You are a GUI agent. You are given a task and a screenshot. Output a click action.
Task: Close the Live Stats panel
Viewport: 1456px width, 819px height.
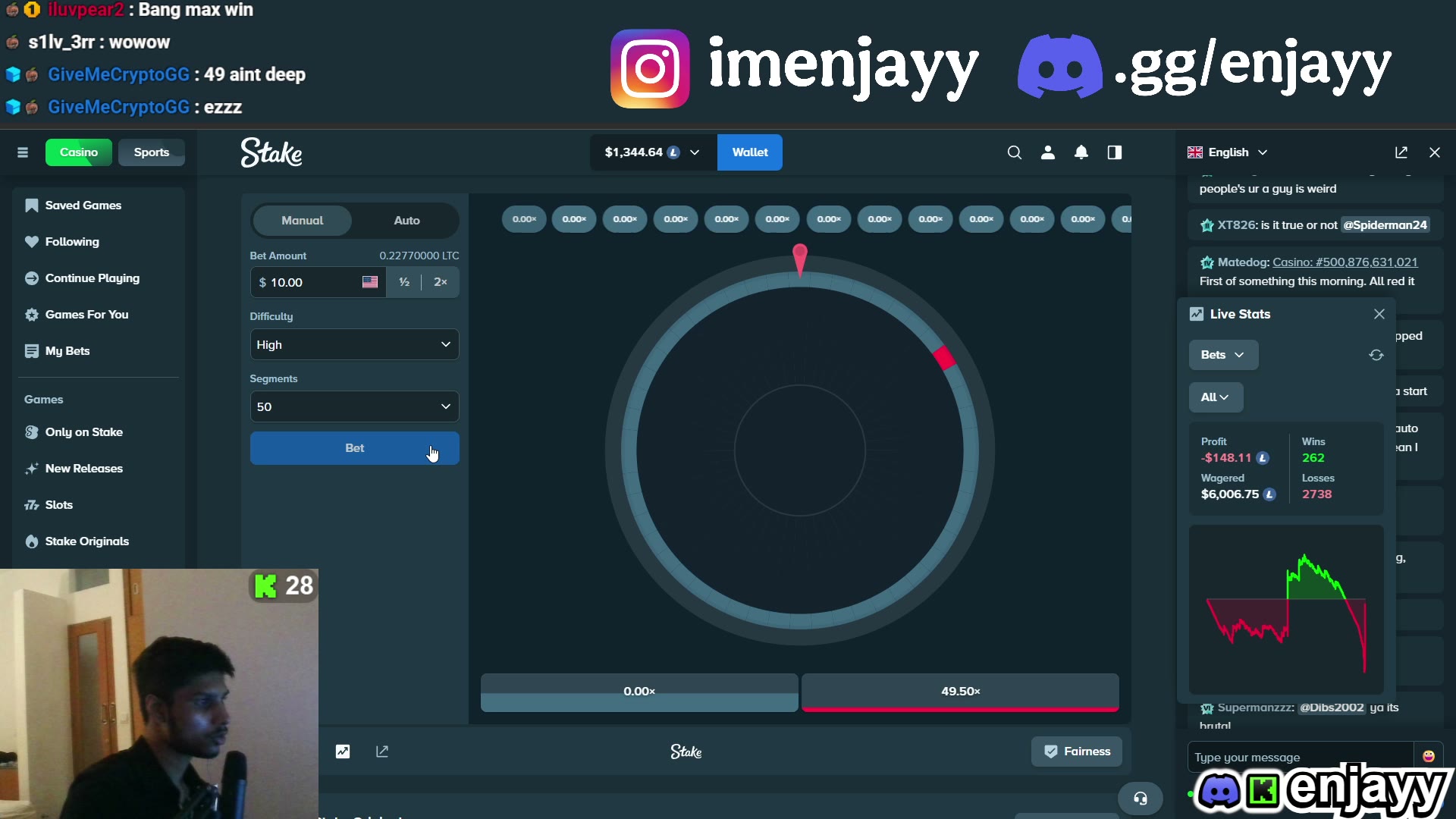click(x=1379, y=314)
